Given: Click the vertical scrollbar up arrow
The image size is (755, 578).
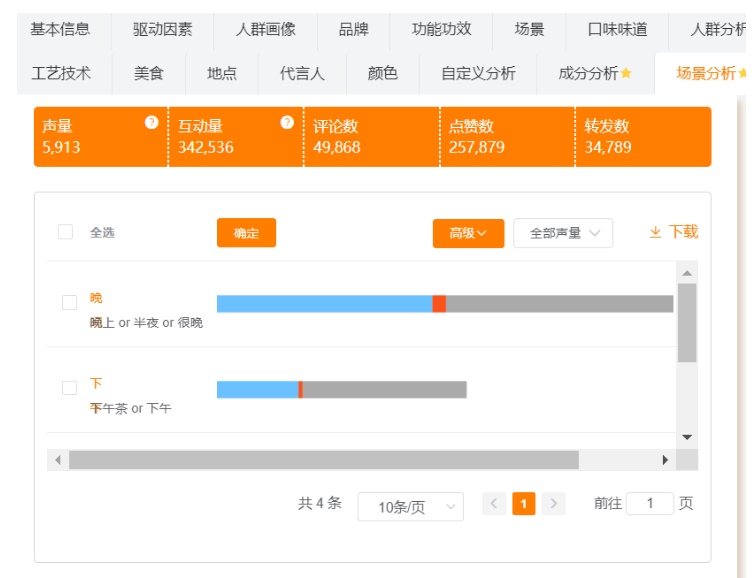Looking at the screenshot, I should point(687,273).
